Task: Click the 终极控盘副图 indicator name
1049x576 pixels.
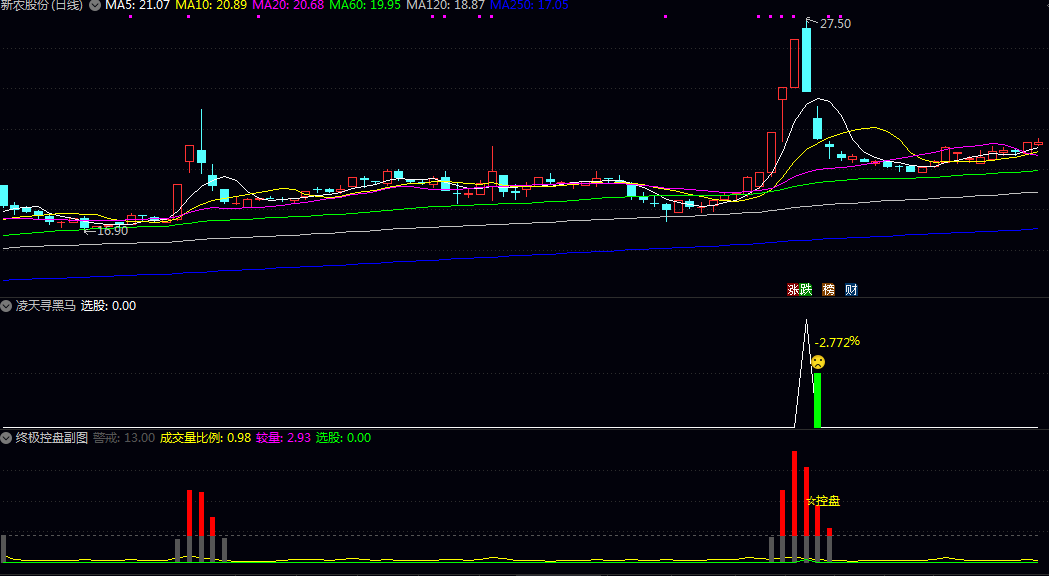Action: [52, 438]
